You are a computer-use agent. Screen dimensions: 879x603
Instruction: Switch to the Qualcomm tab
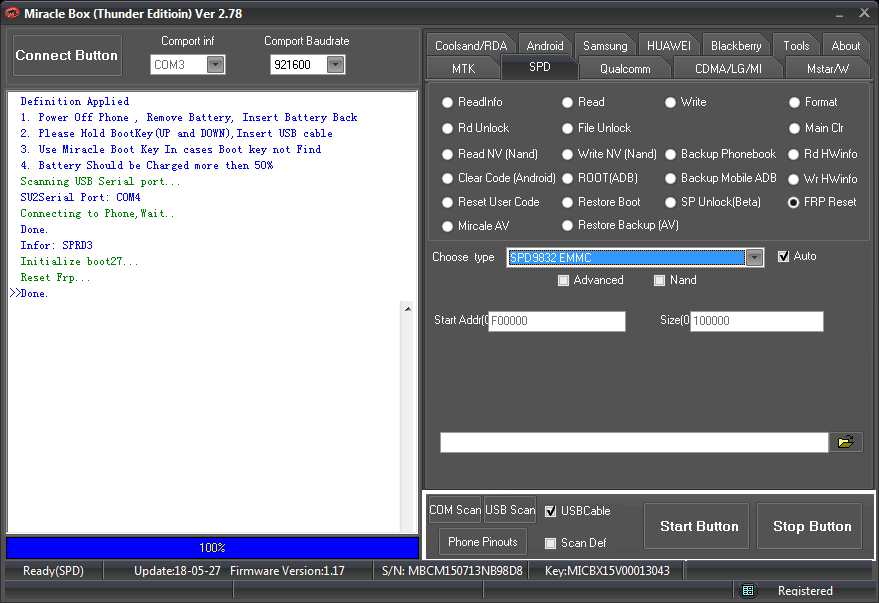(x=625, y=68)
